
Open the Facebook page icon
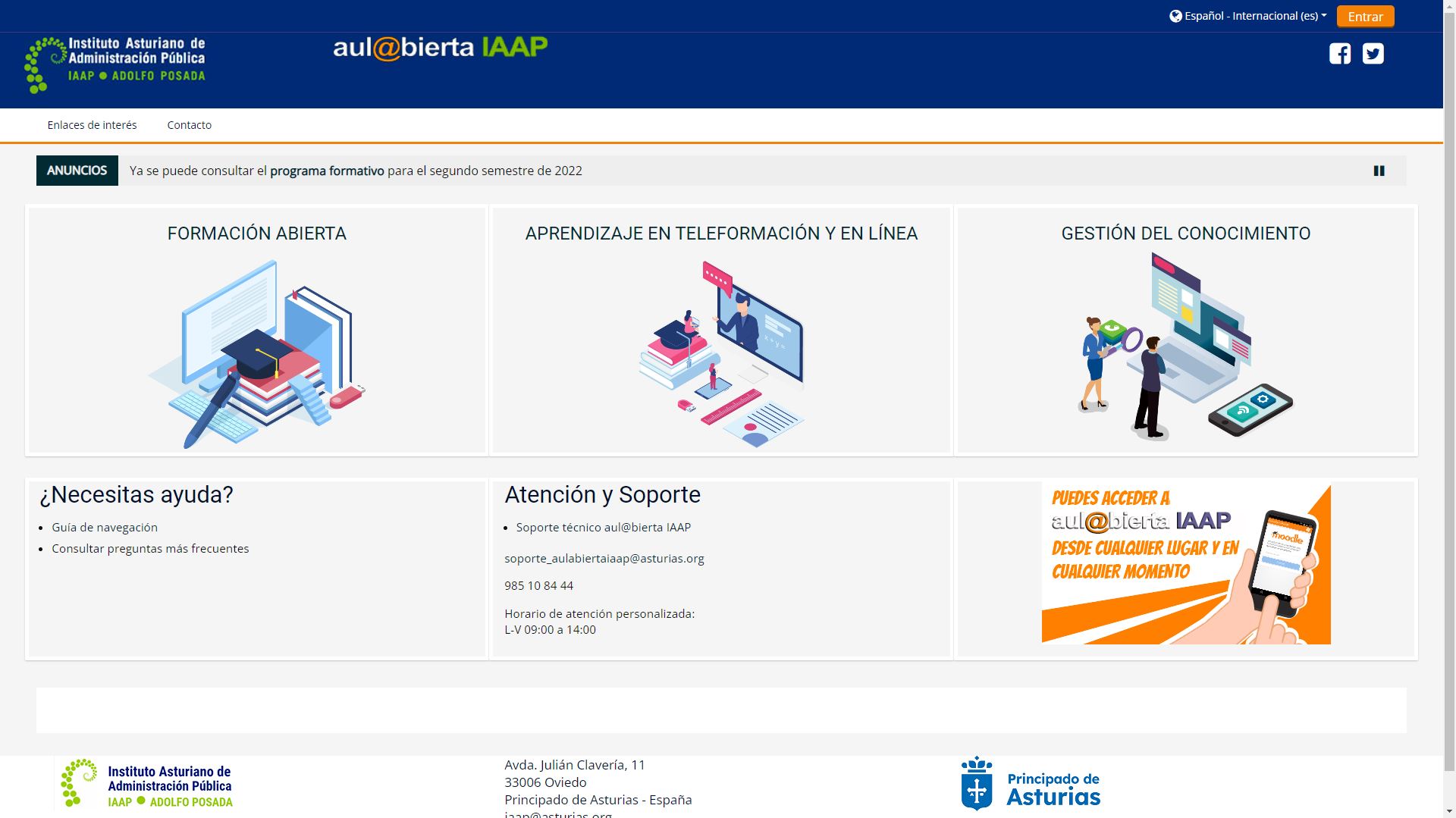(x=1339, y=54)
